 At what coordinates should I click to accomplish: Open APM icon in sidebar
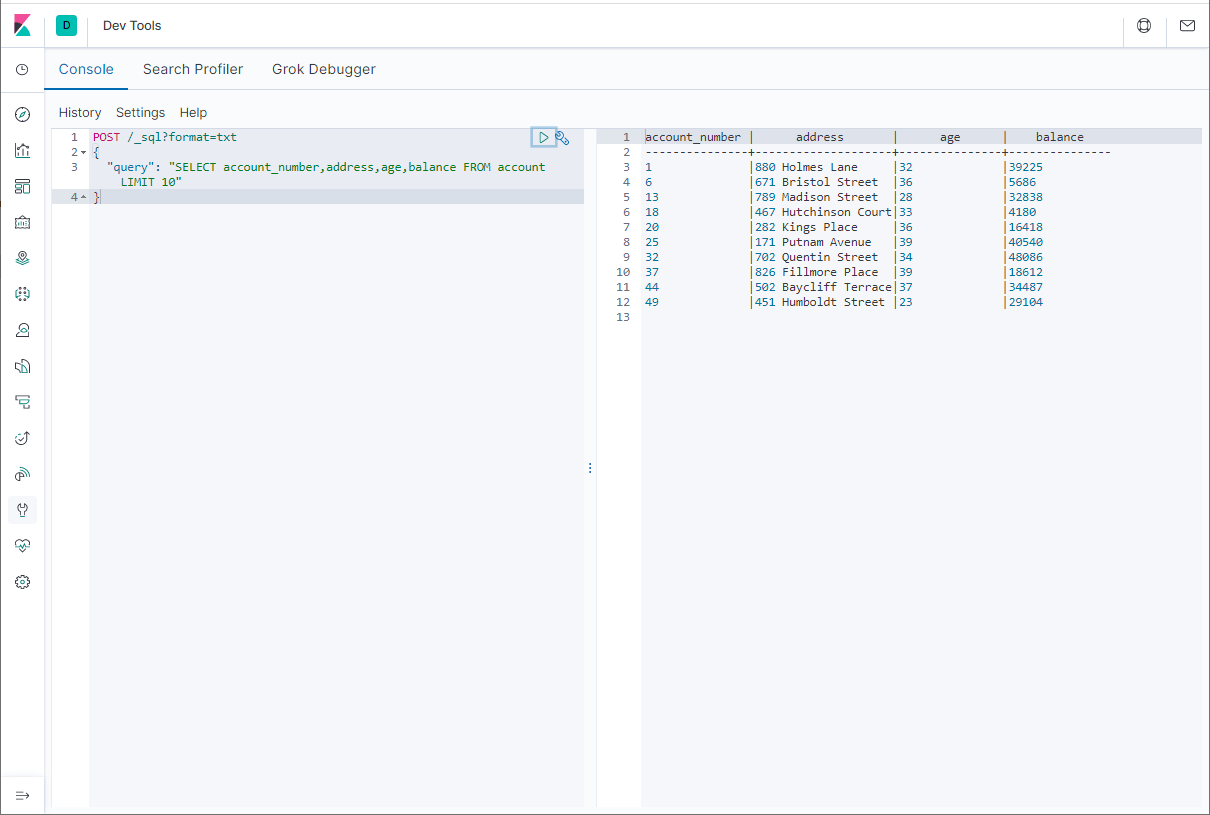[22, 402]
